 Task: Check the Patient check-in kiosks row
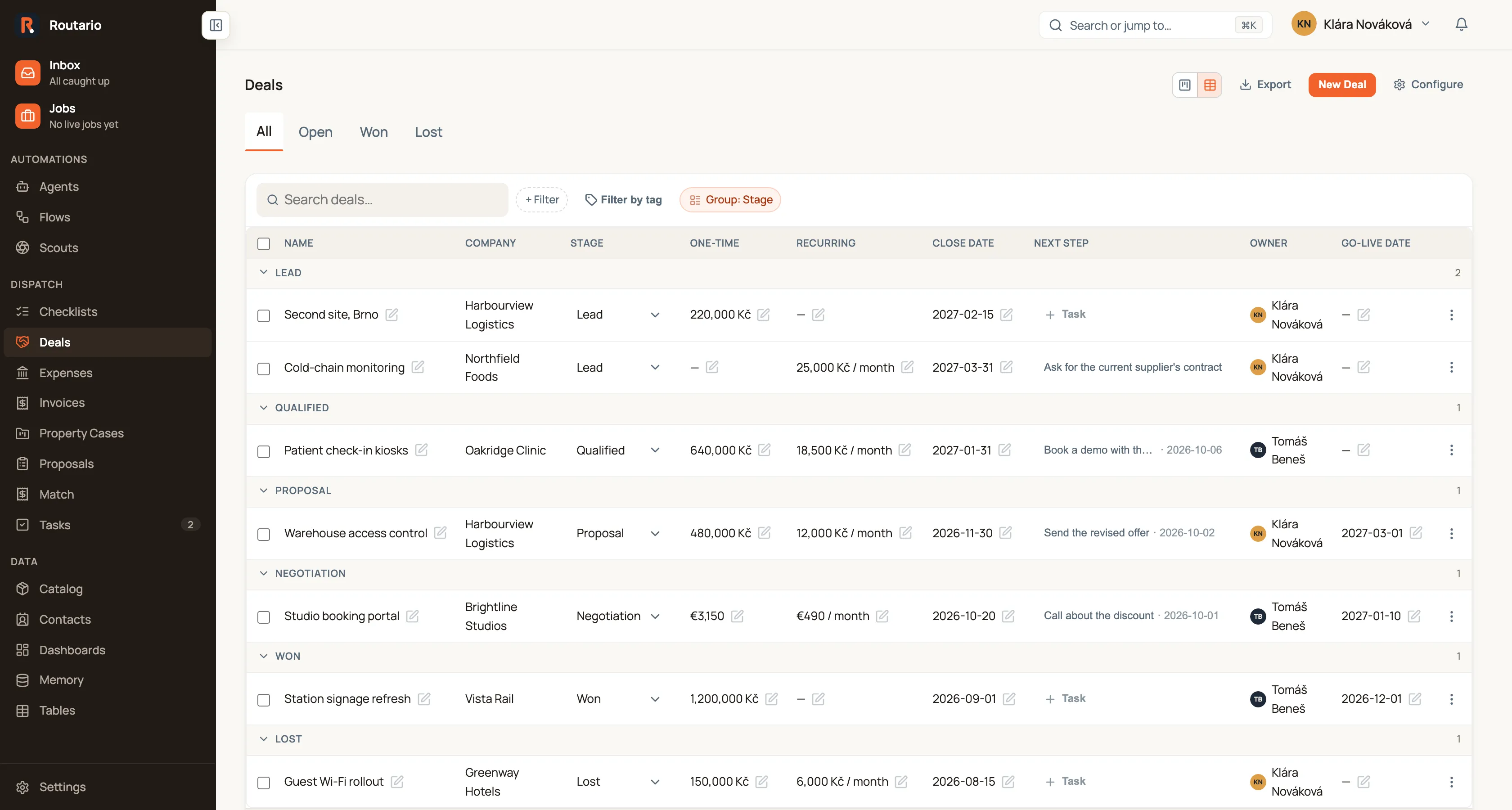(x=264, y=451)
